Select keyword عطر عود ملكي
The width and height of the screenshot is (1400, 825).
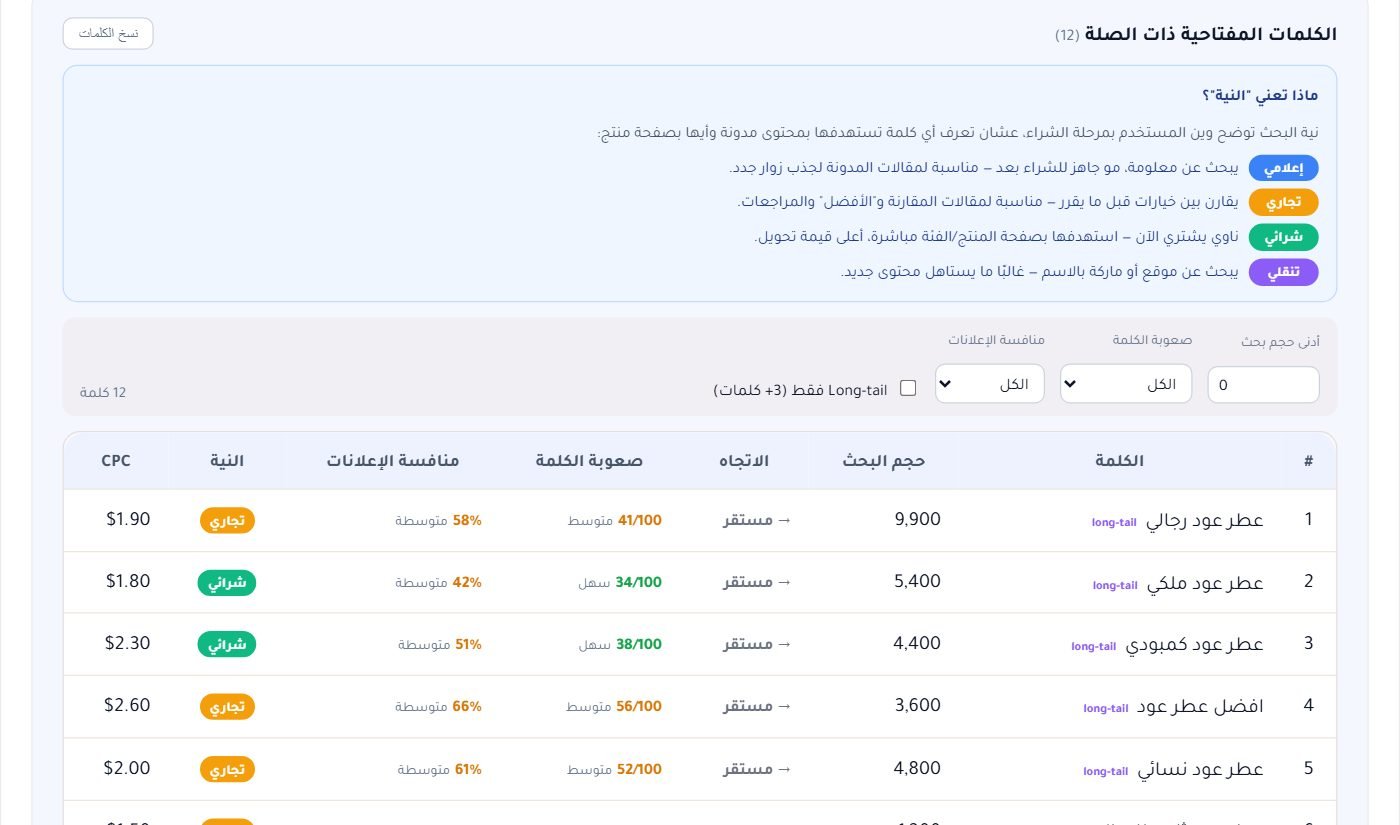1205,583
